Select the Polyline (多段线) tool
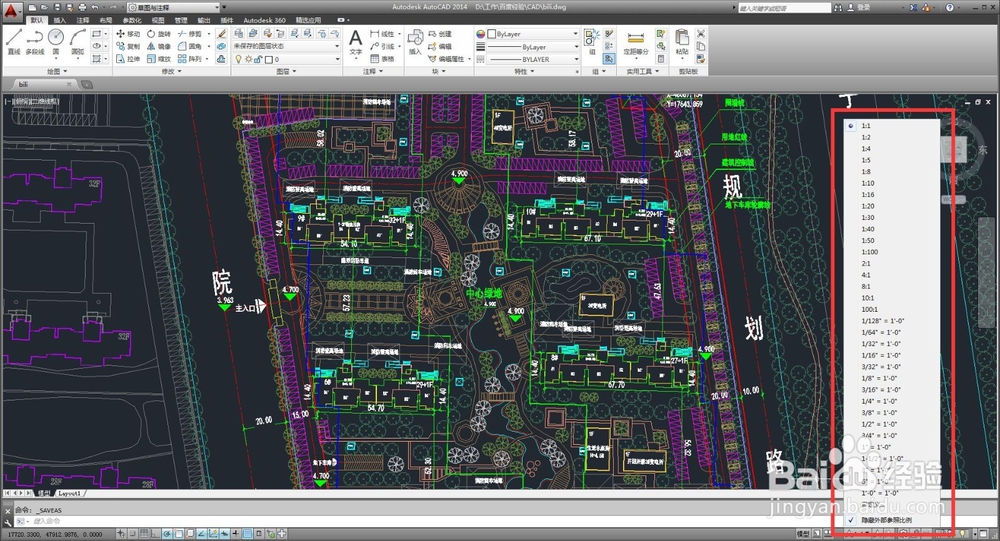Screen dimensions: 1000x541 point(34,41)
